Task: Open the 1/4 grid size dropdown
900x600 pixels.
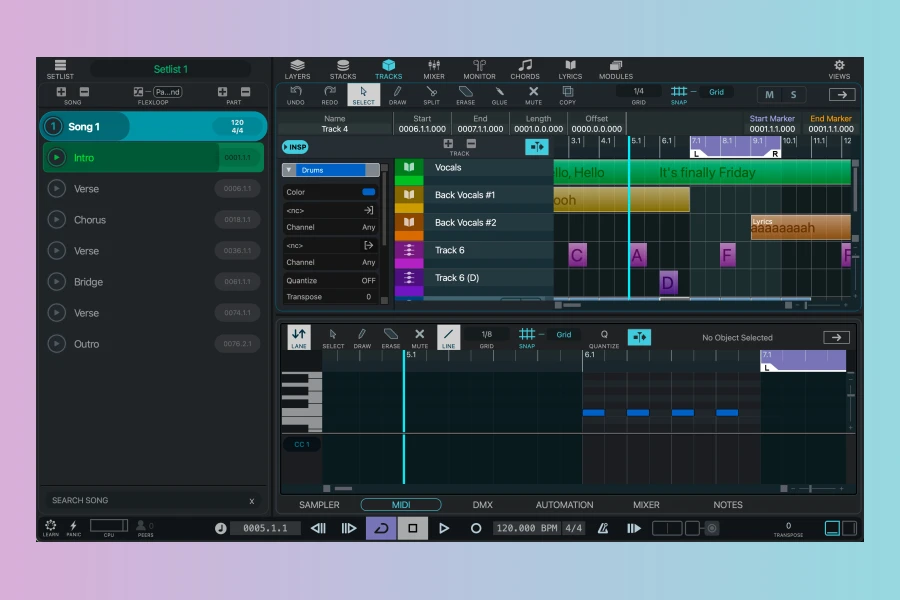Action: 638,92
